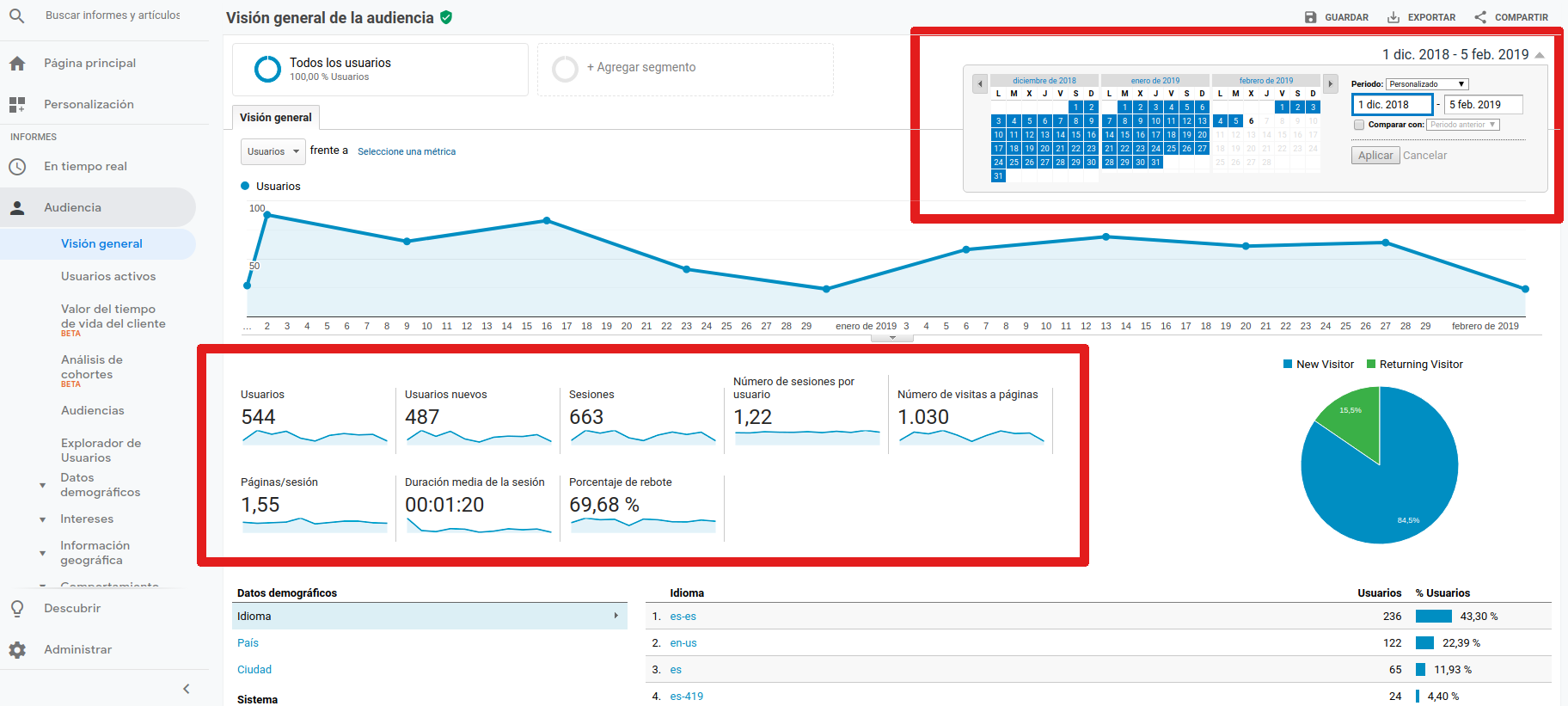Click the Seleccione una métrica link
The height and width of the screenshot is (706, 1568).
[407, 151]
